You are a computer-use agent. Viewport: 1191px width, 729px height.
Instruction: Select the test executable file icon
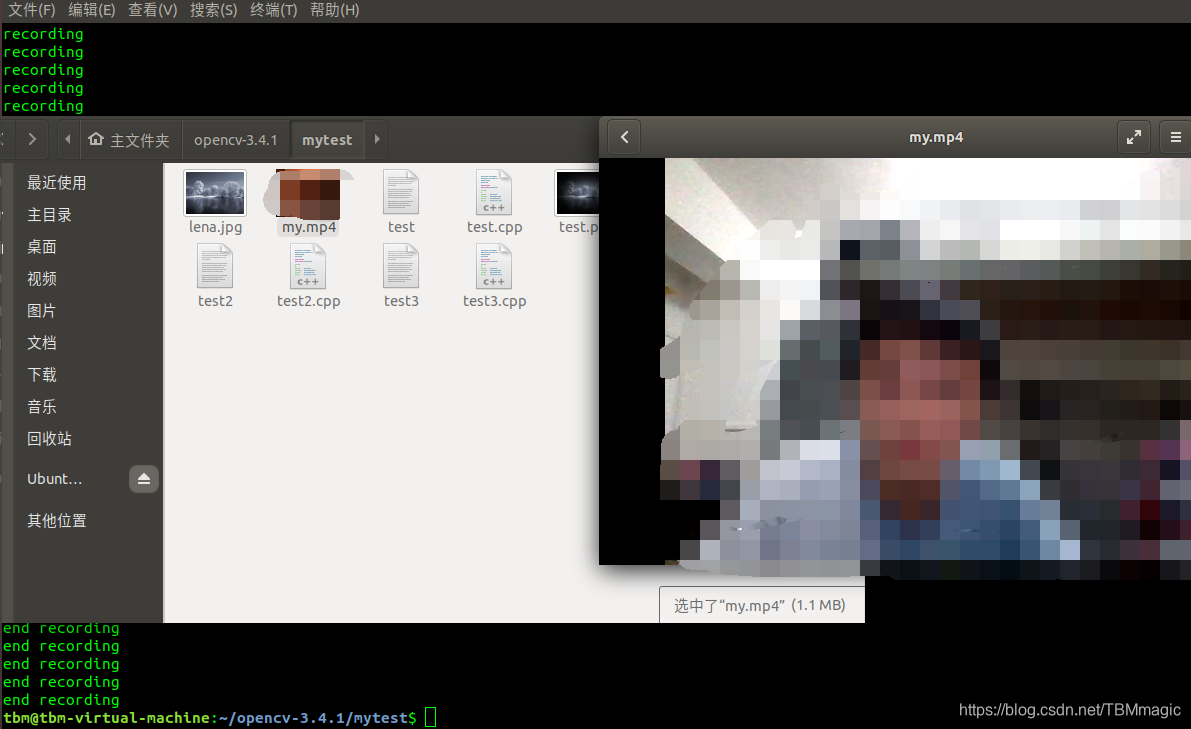[401, 193]
